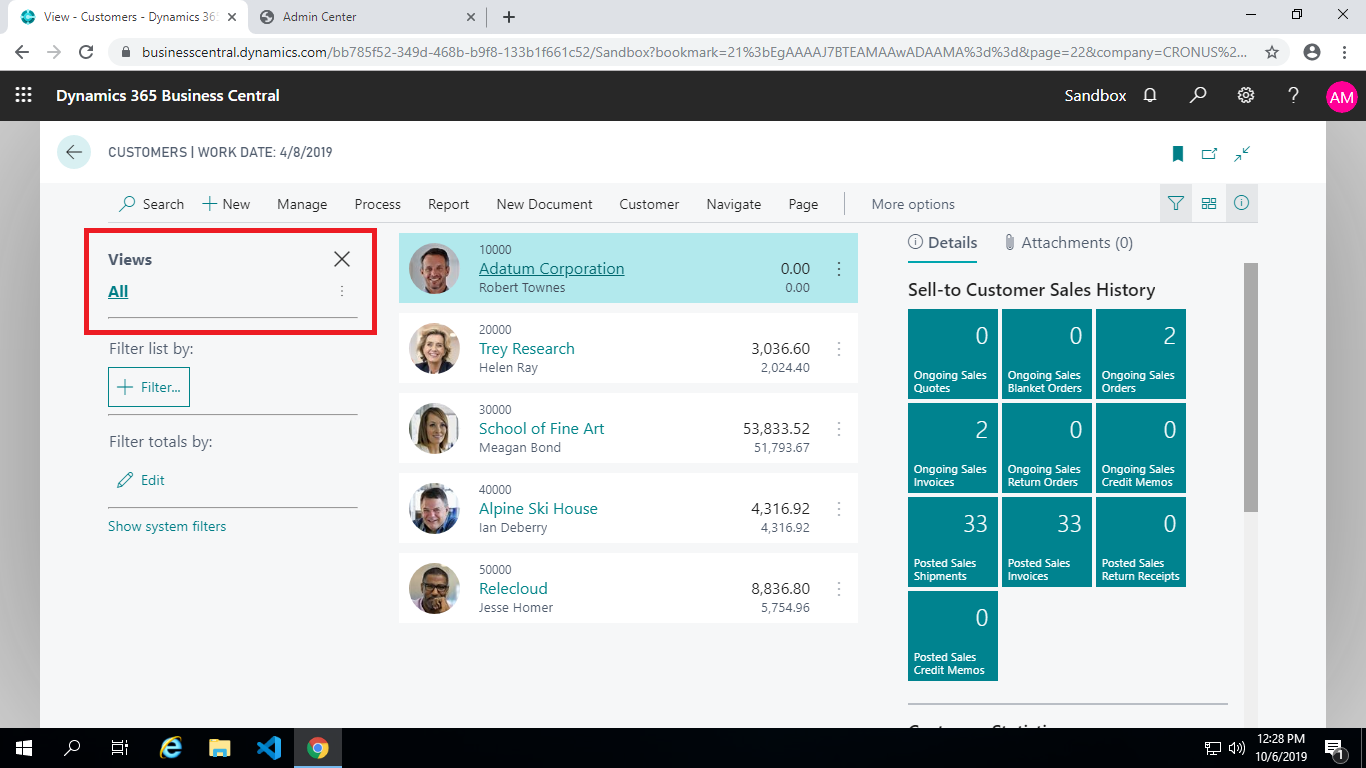The image size is (1366, 768).
Task: Open Posted Sales Invoices tile
Action: [1047, 542]
